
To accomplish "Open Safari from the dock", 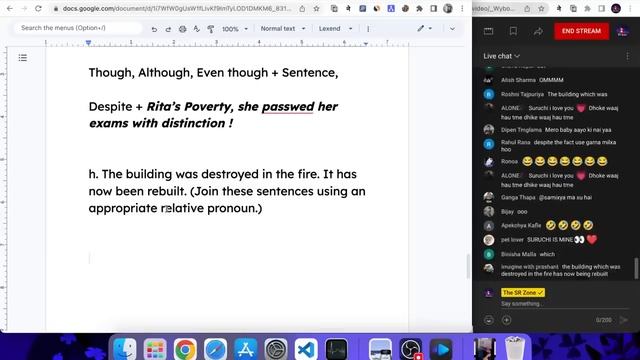I will tap(216, 349).
